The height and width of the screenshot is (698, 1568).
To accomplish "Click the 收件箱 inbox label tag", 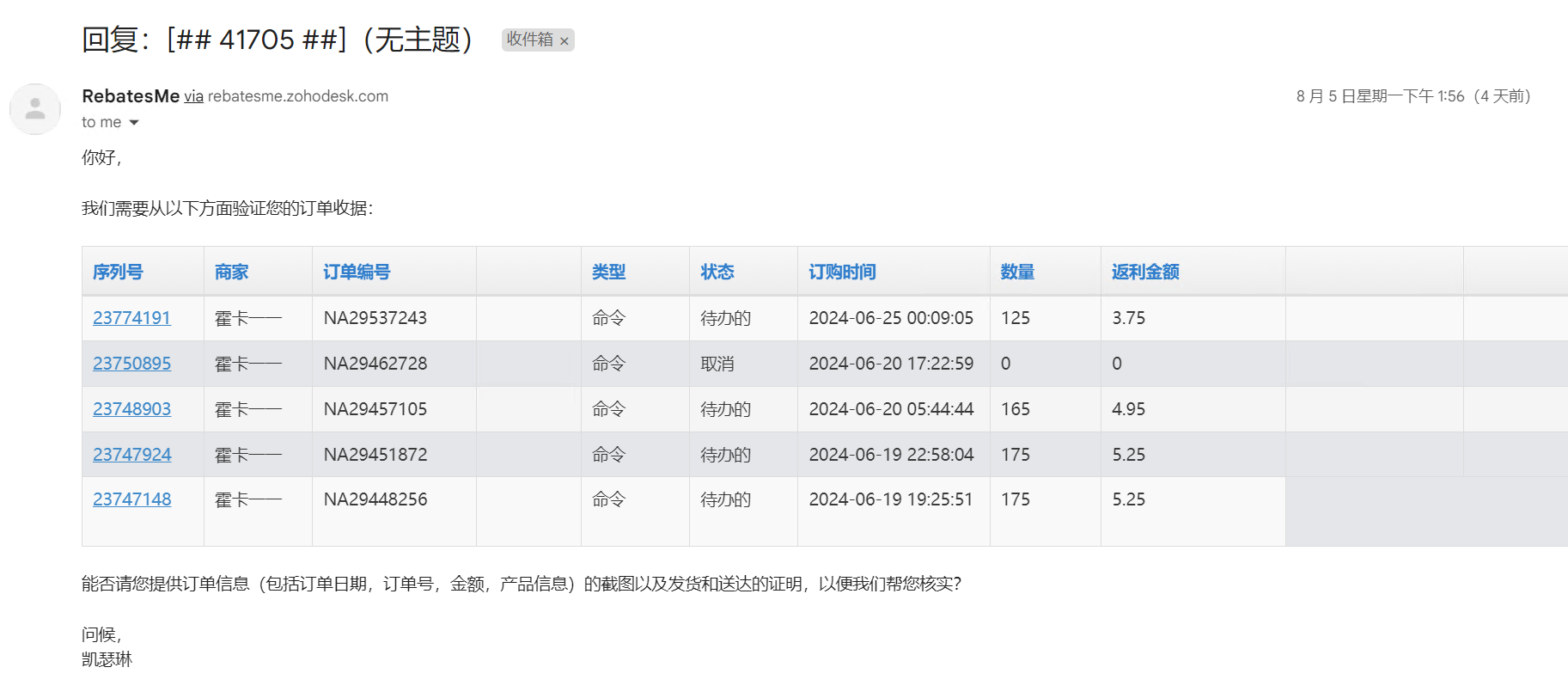I will tap(529, 40).
